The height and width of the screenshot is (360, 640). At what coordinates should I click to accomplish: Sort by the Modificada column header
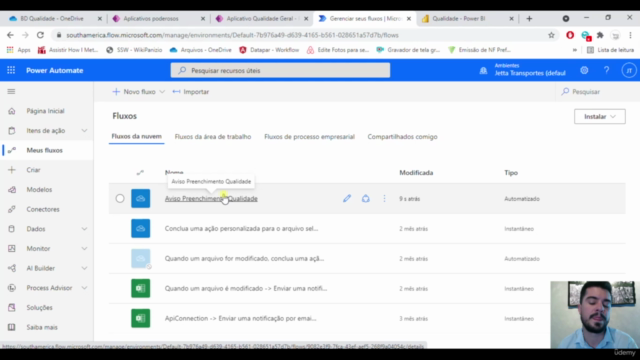(416, 173)
